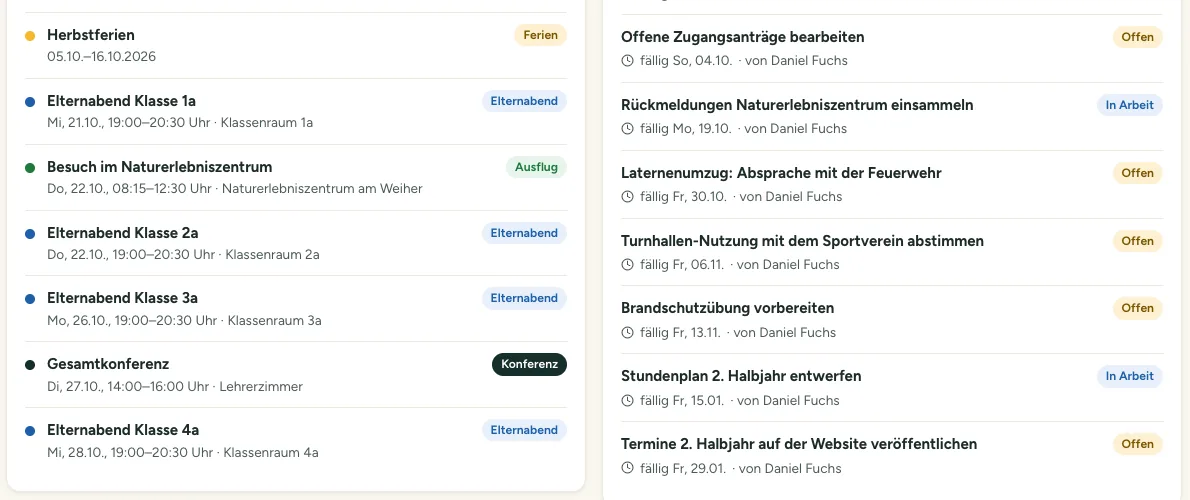1190x500 pixels.
Task: Open task 'Stundenplan 2. Halbjahr entwerfen'
Action: (892, 388)
